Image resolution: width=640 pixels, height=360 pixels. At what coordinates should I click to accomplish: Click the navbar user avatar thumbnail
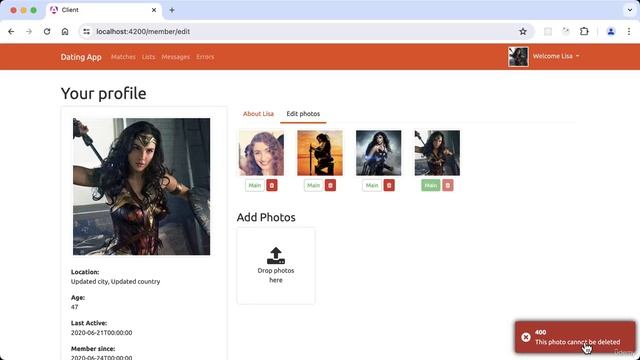pos(518,56)
